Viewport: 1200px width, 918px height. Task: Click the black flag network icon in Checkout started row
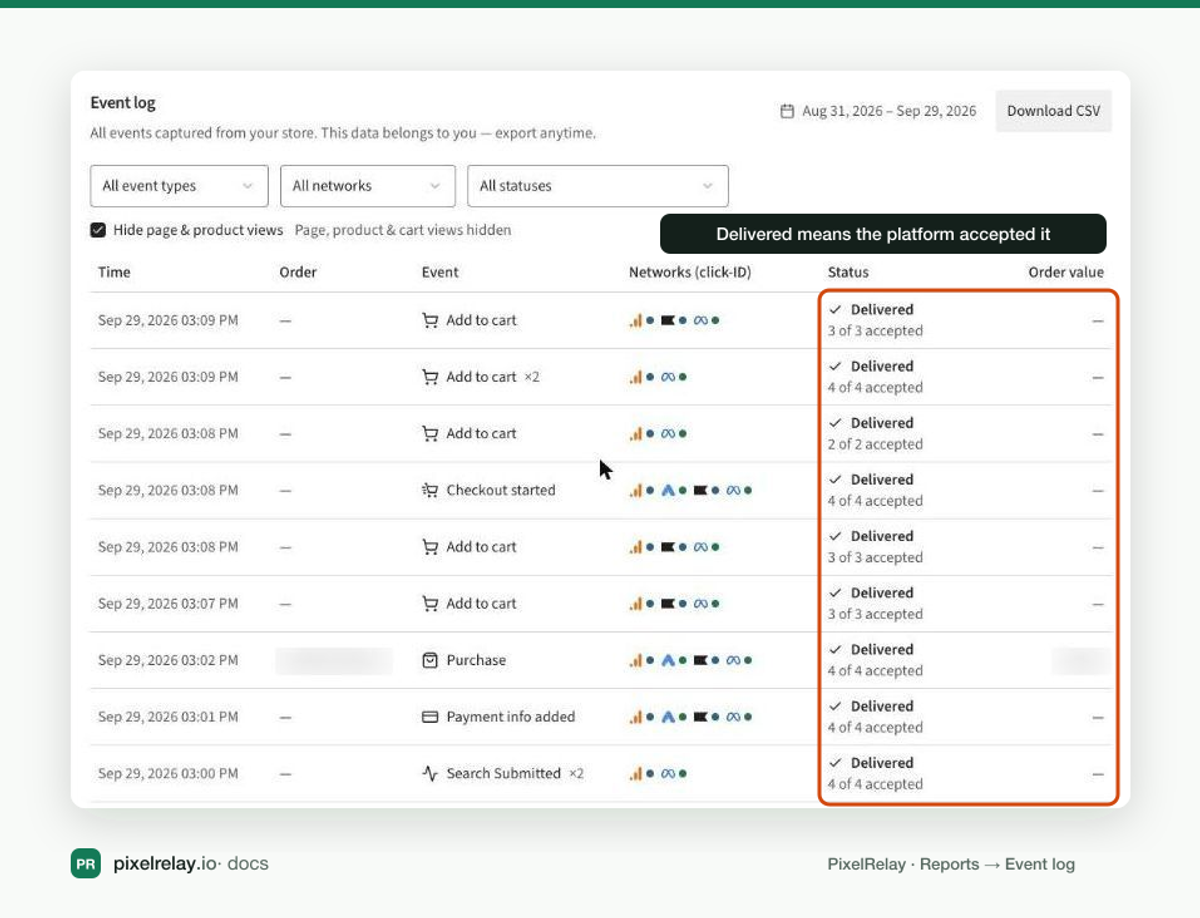click(x=701, y=491)
